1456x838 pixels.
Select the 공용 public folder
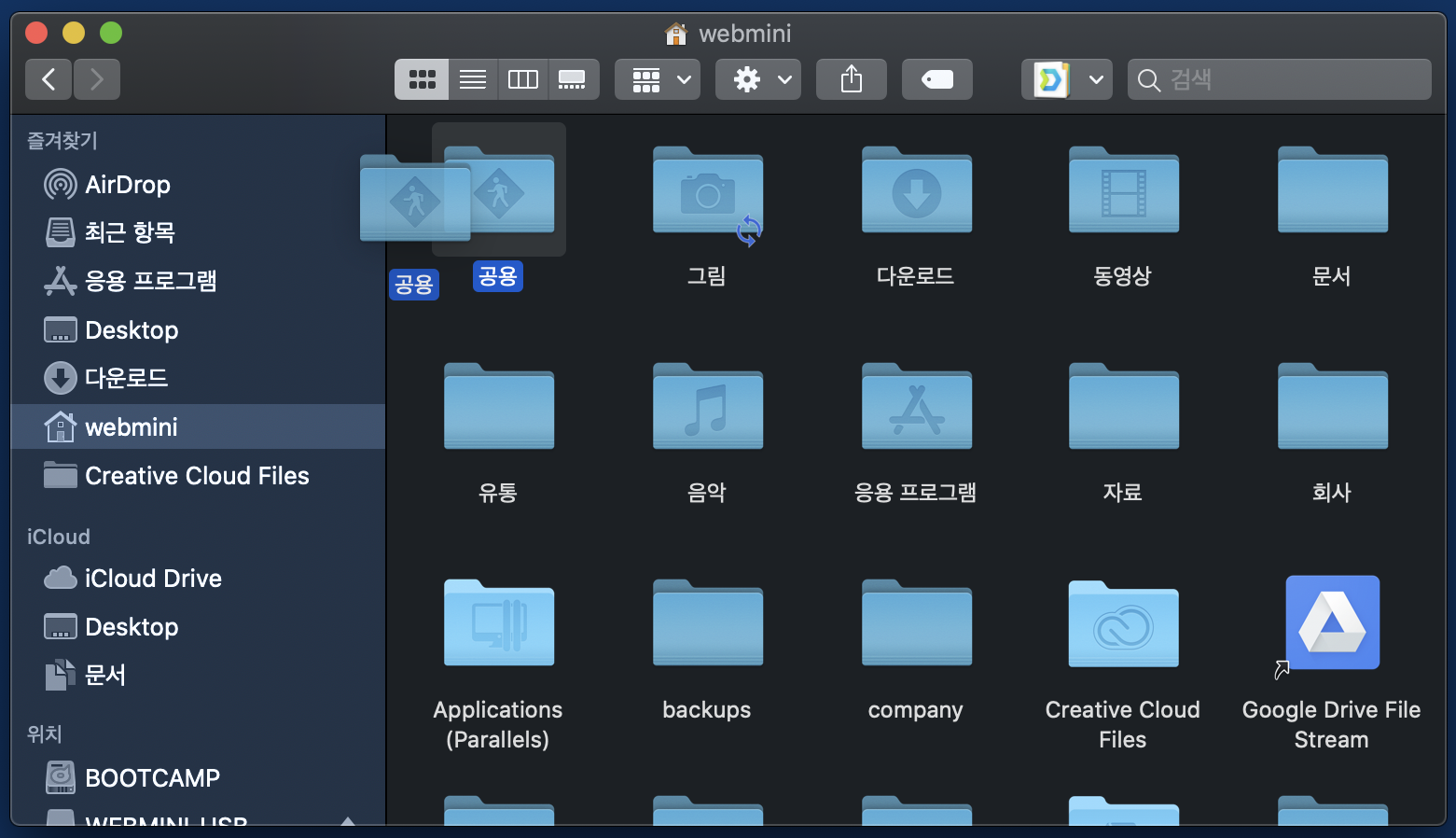499,189
